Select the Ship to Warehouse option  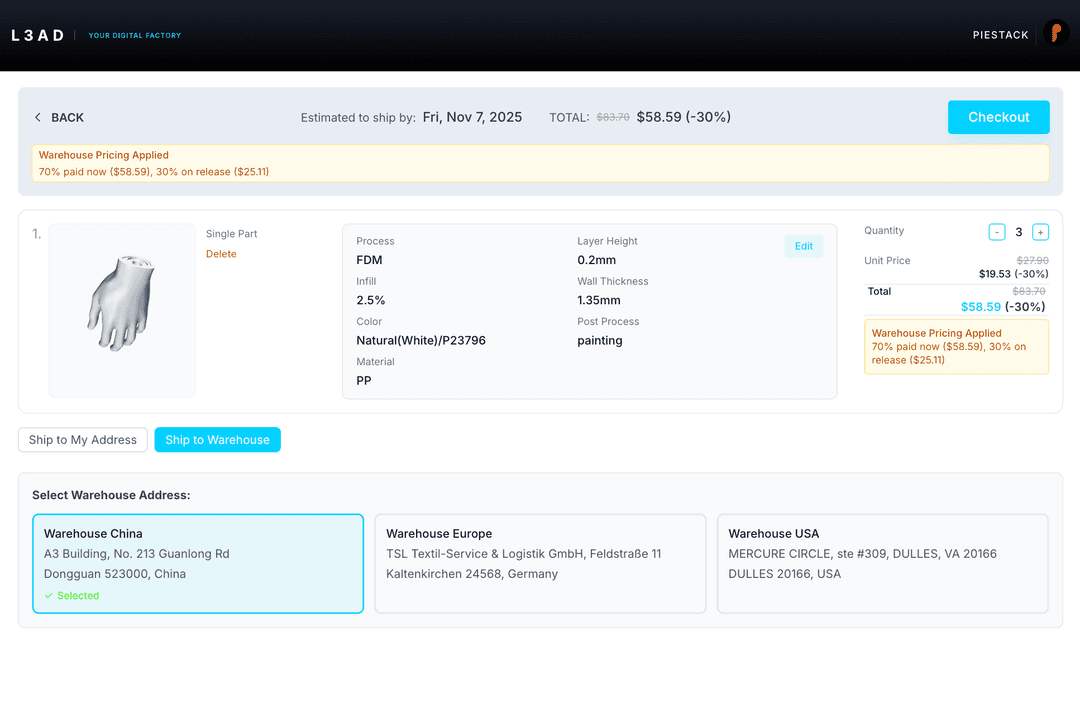point(217,440)
